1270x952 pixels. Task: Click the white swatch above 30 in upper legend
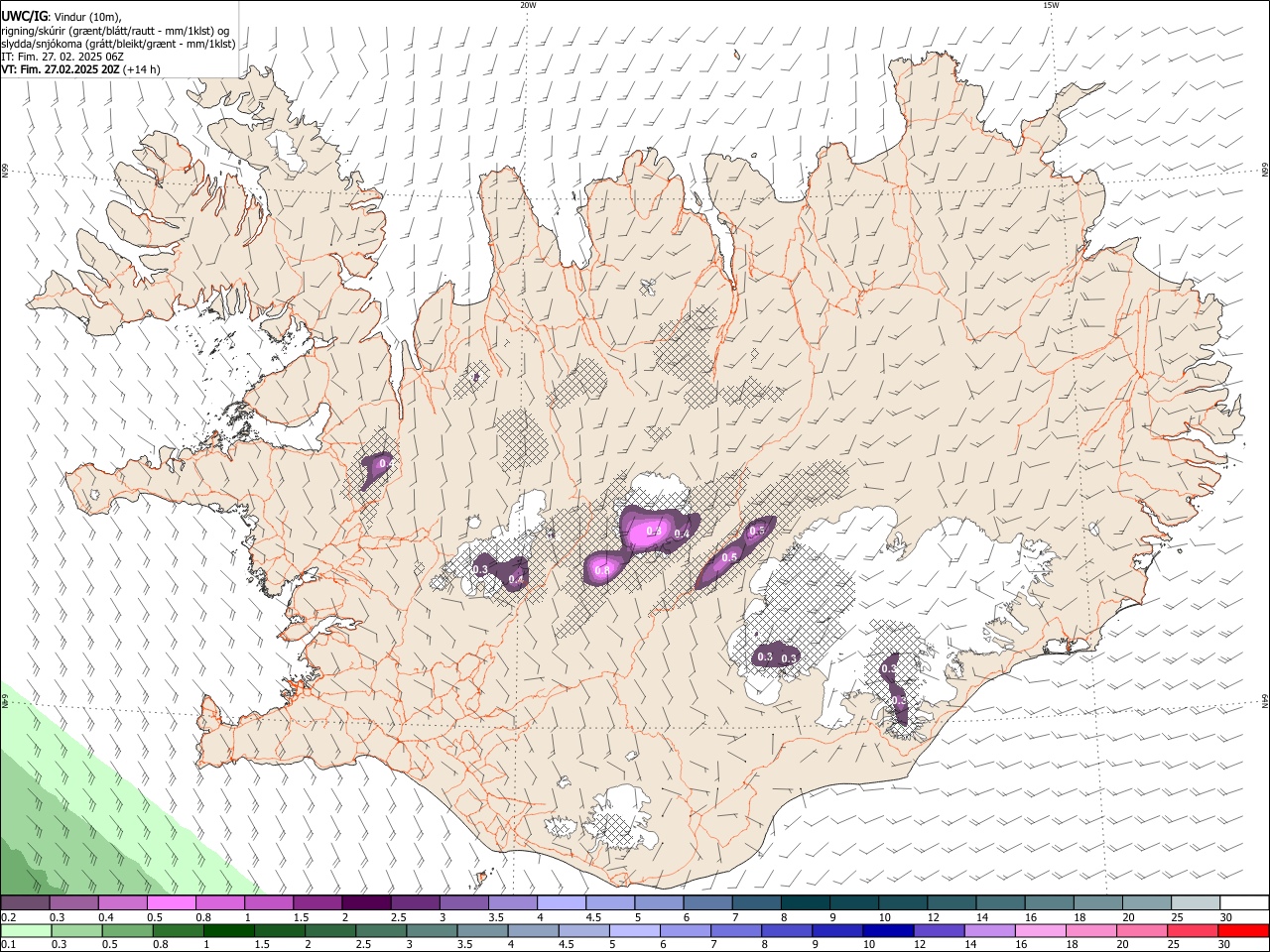[1243, 902]
